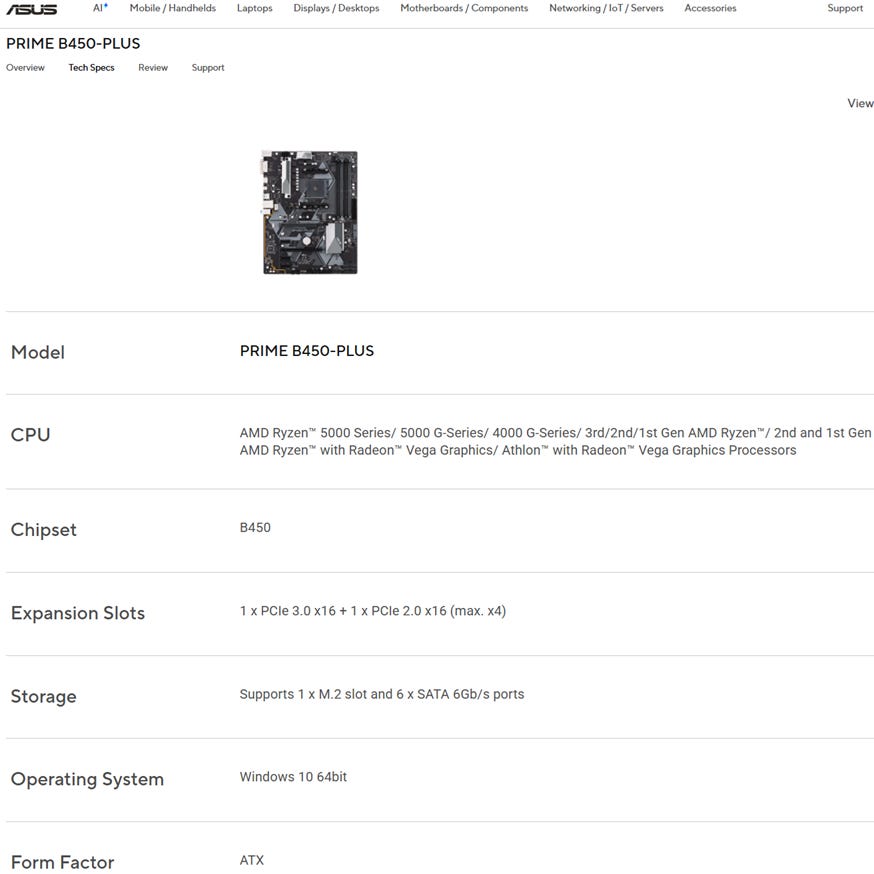Open the Laptops menu
874x874 pixels.
pyautogui.click(x=255, y=8)
